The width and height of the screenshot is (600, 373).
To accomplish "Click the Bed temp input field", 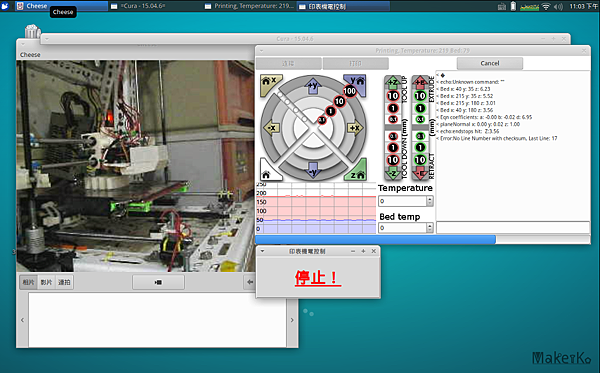I will [x=402, y=228].
